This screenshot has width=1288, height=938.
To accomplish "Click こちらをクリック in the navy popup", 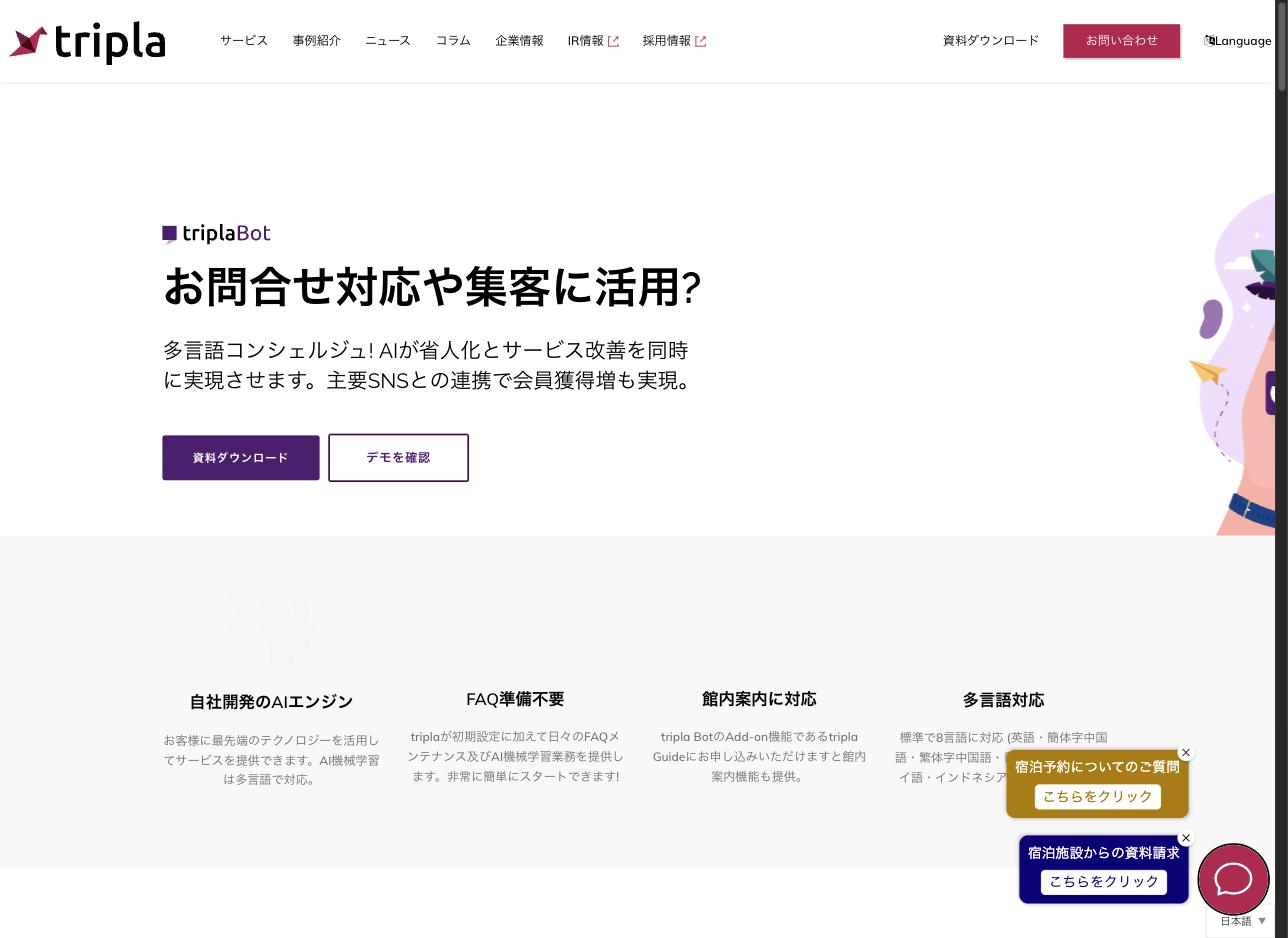I will click(x=1104, y=882).
